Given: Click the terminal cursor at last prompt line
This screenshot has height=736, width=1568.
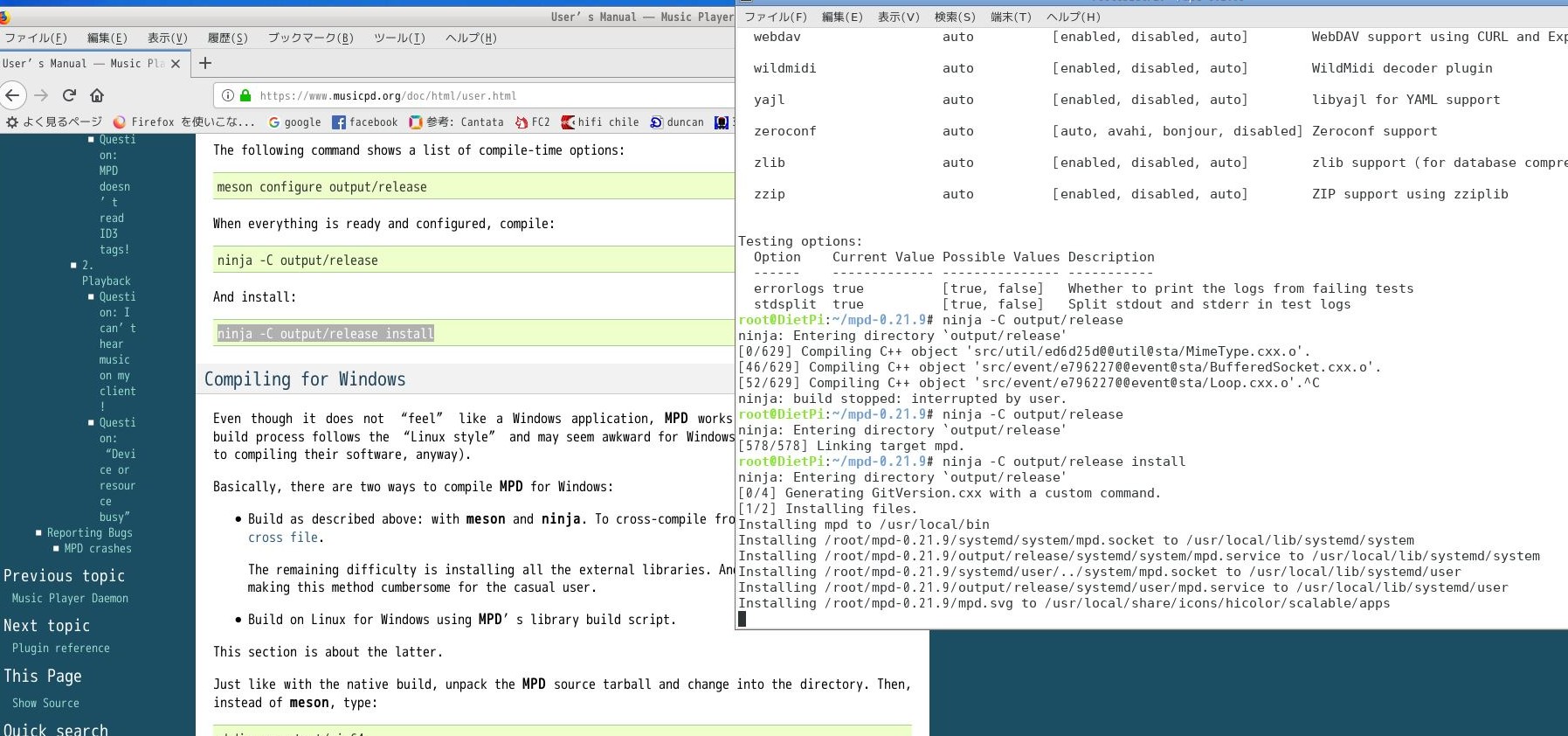Looking at the screenshot, I should click(x=743, y=619).
